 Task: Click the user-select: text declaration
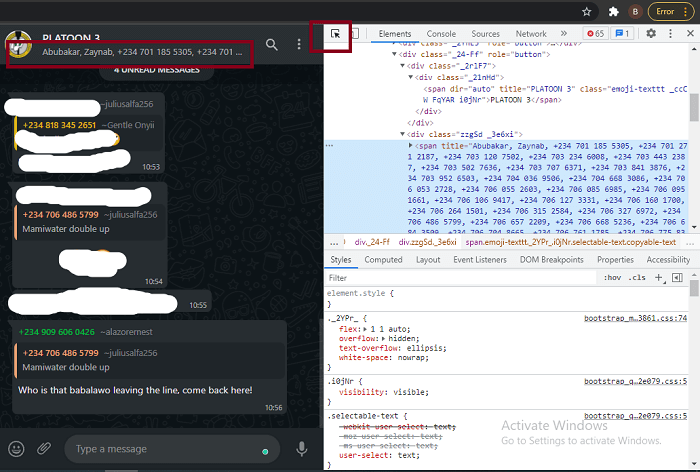(x=379, y=455)
